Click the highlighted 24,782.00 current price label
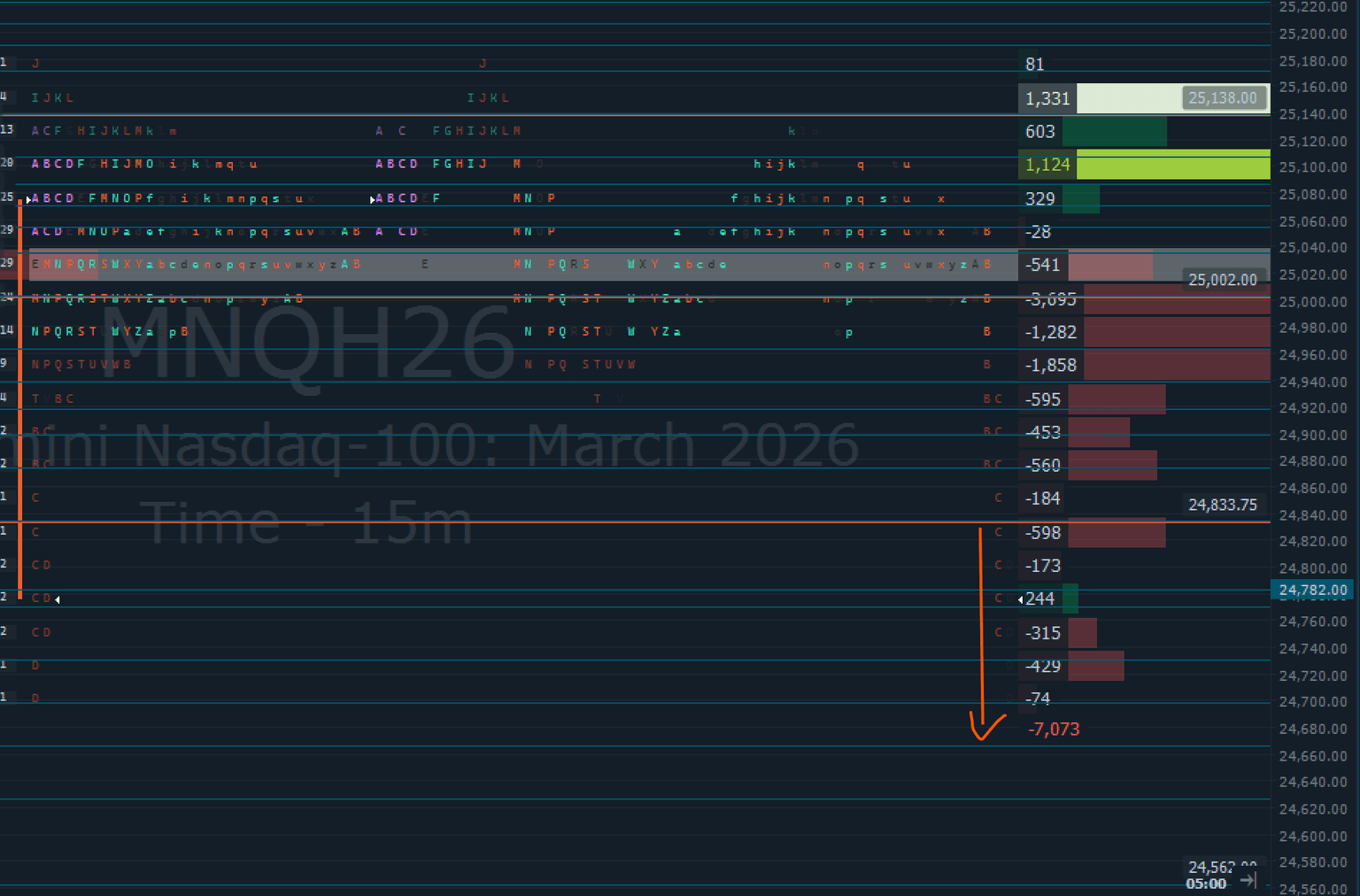This screenshot has height=896, width=1360. tap(1313, 590)
